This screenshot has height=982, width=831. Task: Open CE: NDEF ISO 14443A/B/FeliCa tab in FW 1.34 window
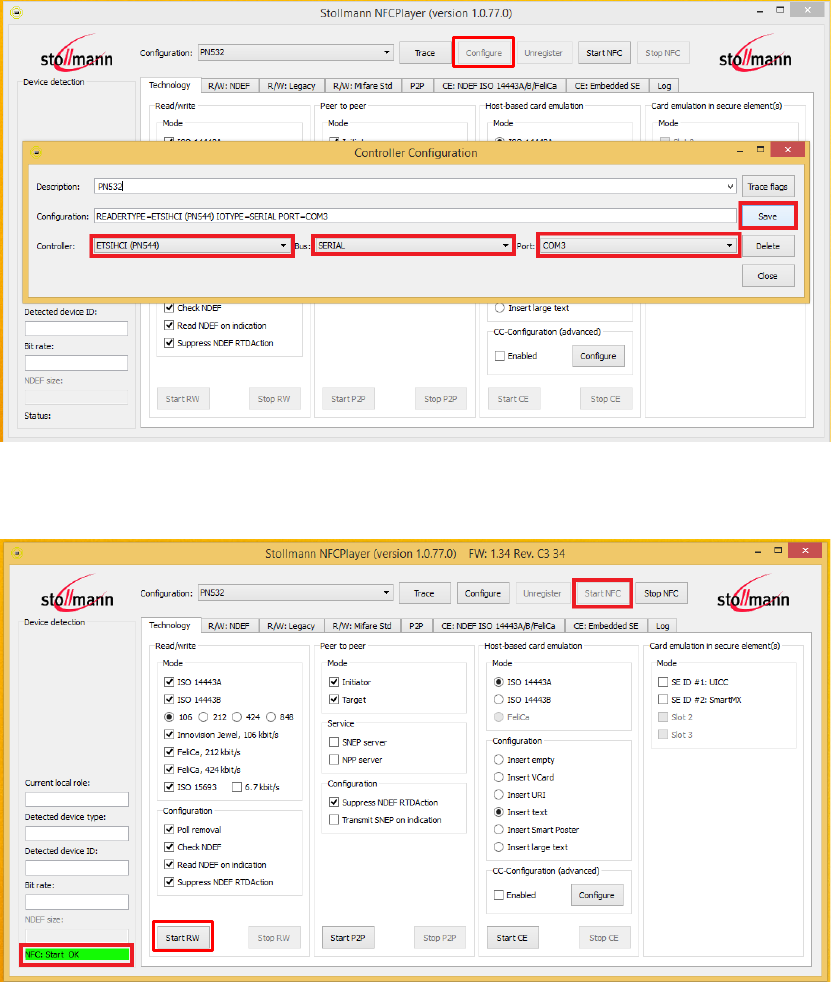pyautogui.click(x=498, y=626)
